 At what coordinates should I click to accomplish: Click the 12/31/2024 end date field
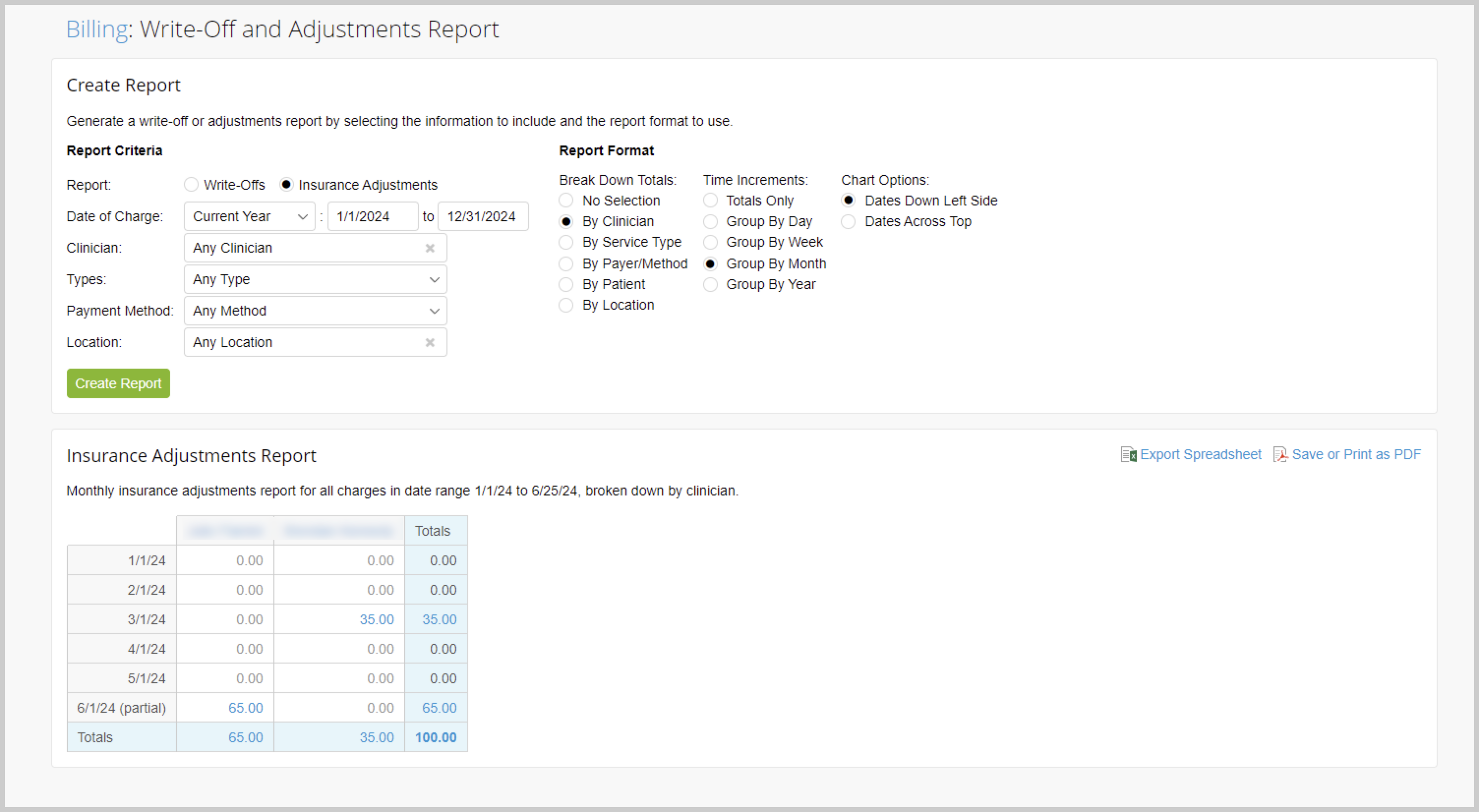pyautogui.click(x=483, y=216)
